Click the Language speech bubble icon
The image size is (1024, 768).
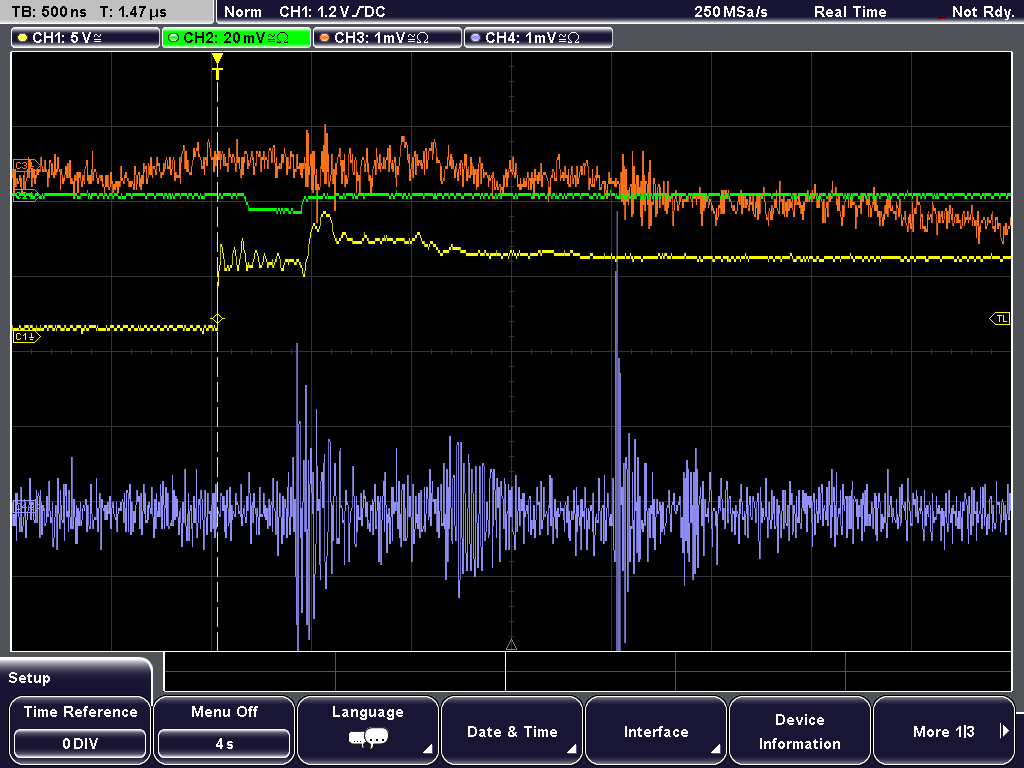[368, 739]
